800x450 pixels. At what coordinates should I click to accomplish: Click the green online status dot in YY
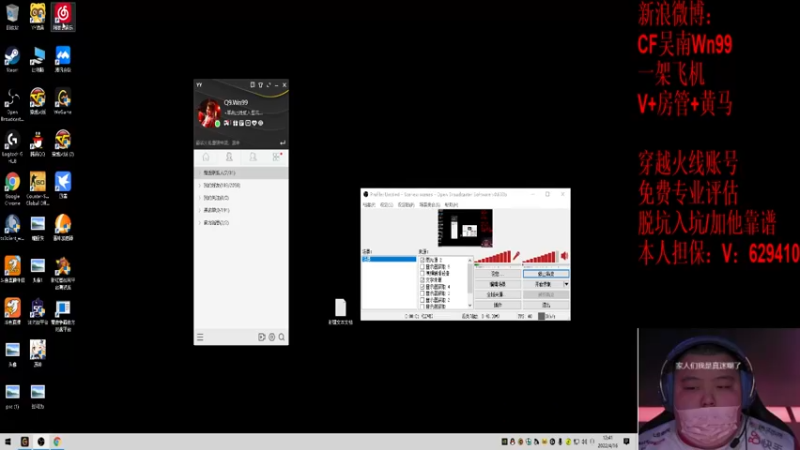(218, 123)
